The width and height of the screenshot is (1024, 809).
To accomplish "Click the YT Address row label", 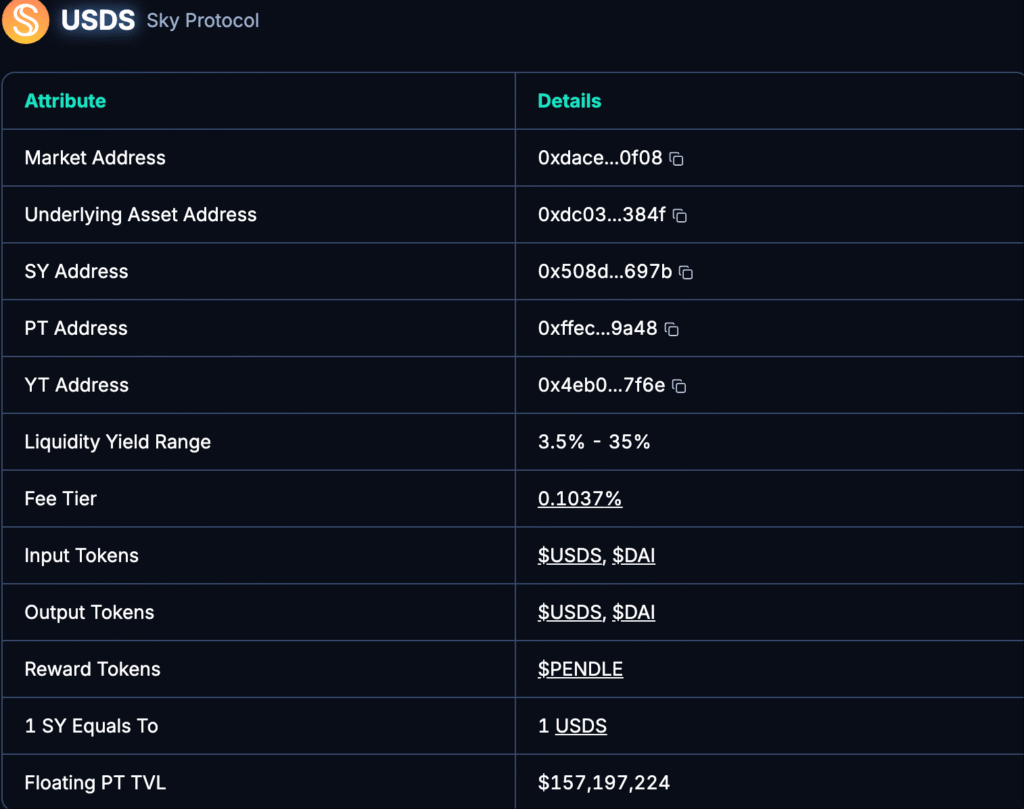I will (x=76, y=385).
